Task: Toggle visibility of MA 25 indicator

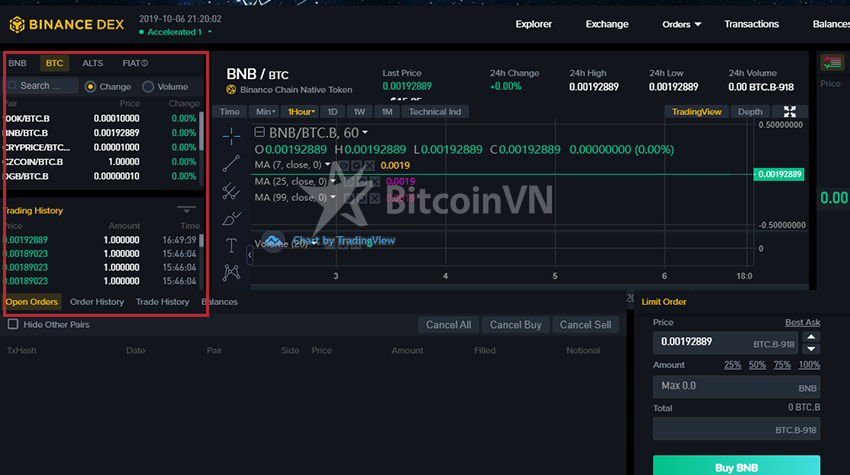Action: coord(349,182)
